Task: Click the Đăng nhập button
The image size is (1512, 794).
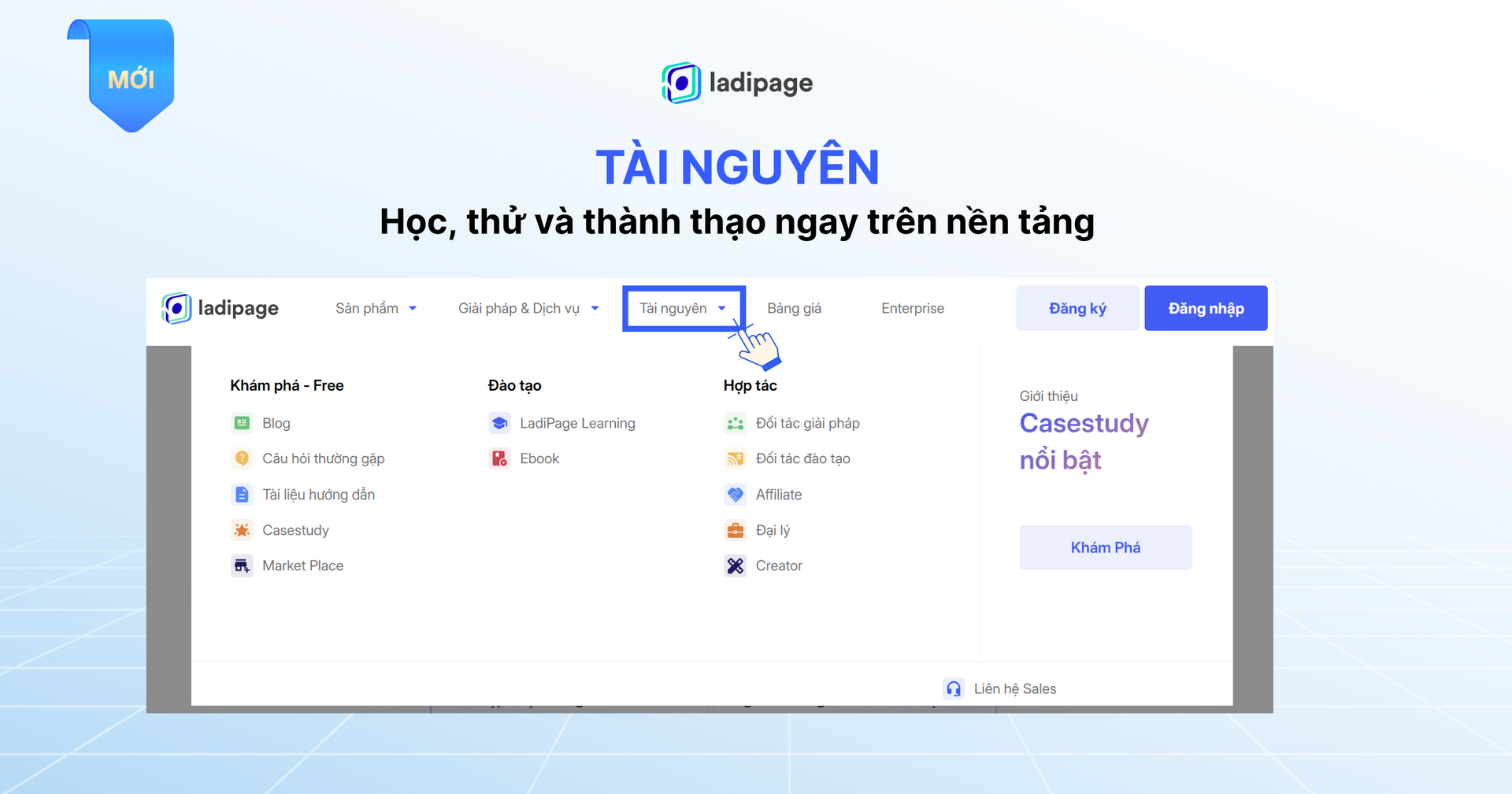Action: 1206,308
